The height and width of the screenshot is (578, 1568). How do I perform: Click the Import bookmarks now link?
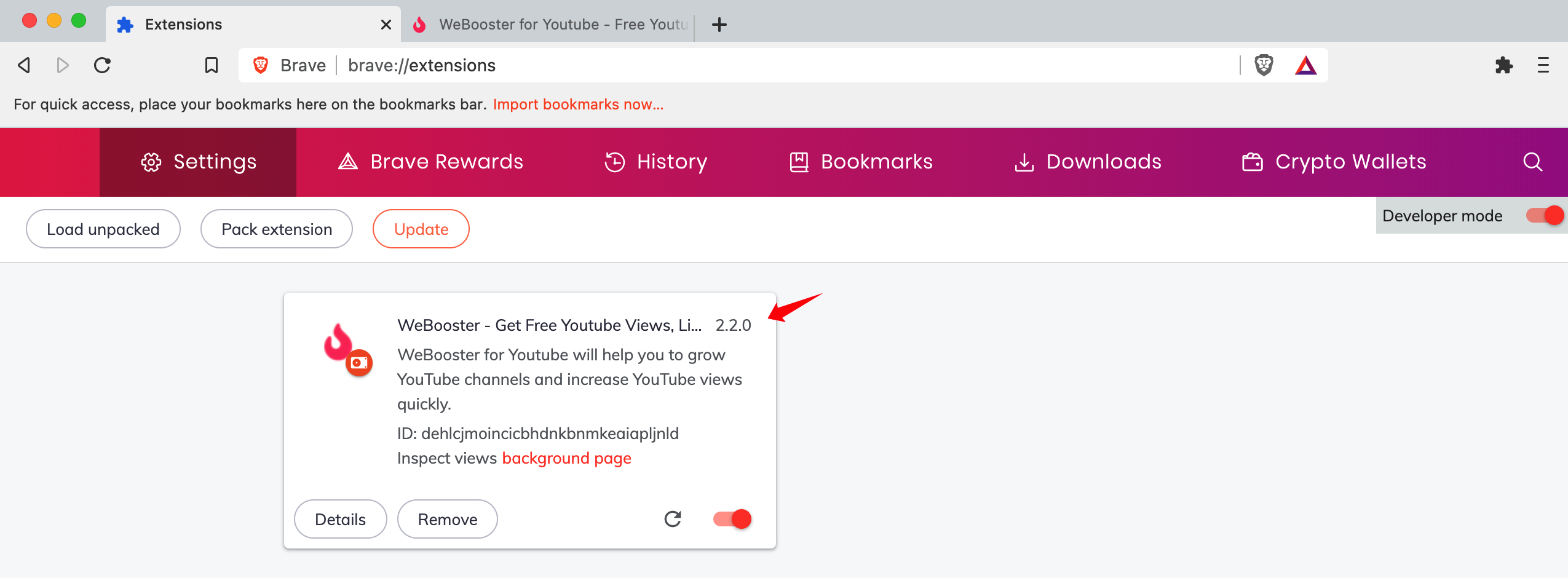coord(578,105)
